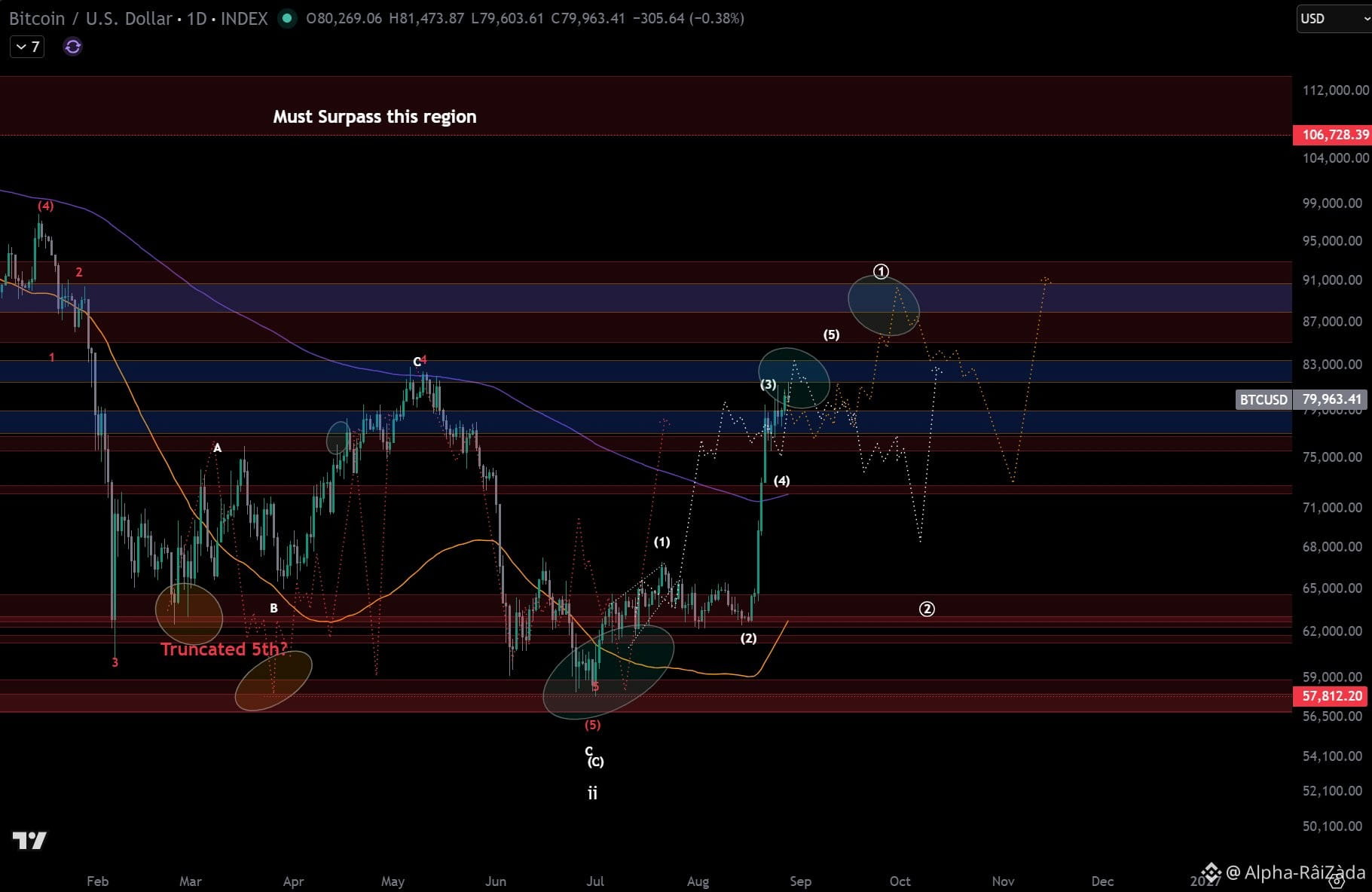Click the Apr label on the time axis
This screenshot has width=1372, height=892.
coord(293,881)
